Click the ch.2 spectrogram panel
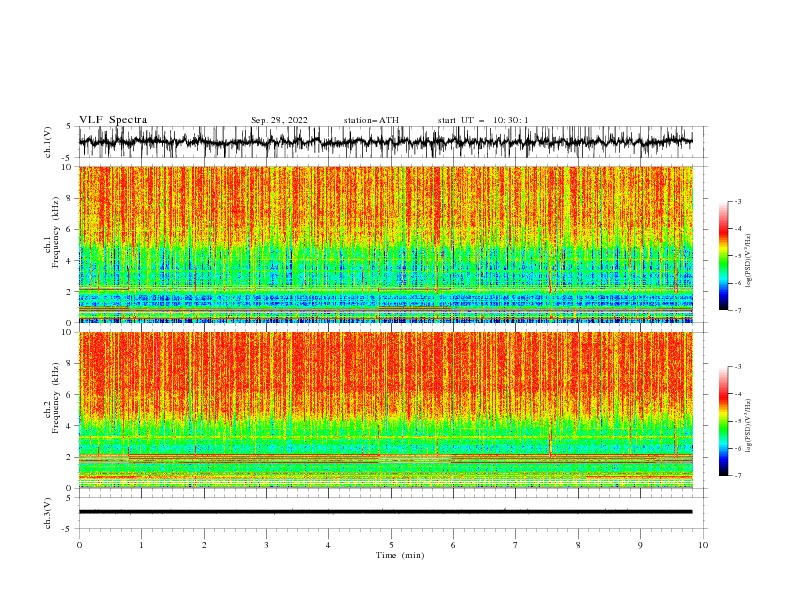The image size is (792, 612). tap(386, 410)
